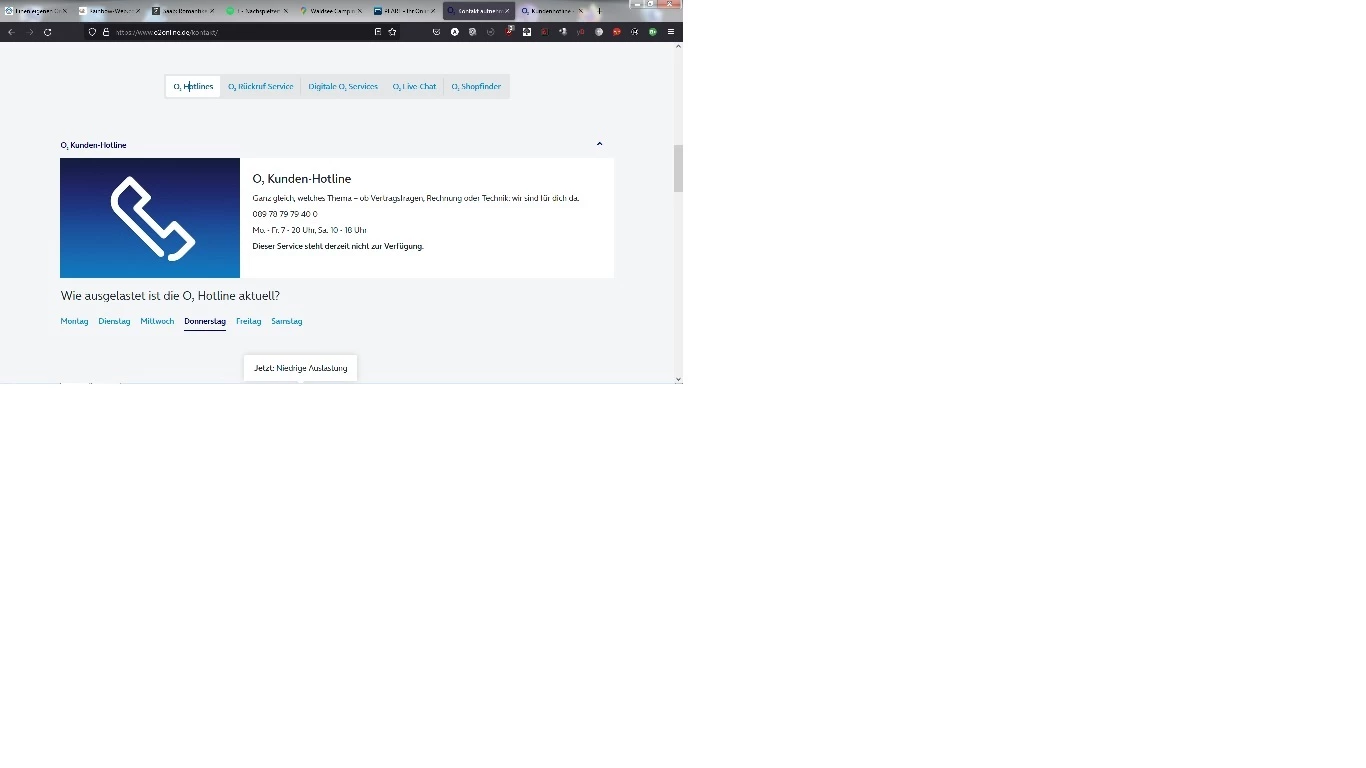Click the 'Jetzt: Niedrige Auslastung' tooltip
The image size is (1366, 768).
(x=300, y=368)
